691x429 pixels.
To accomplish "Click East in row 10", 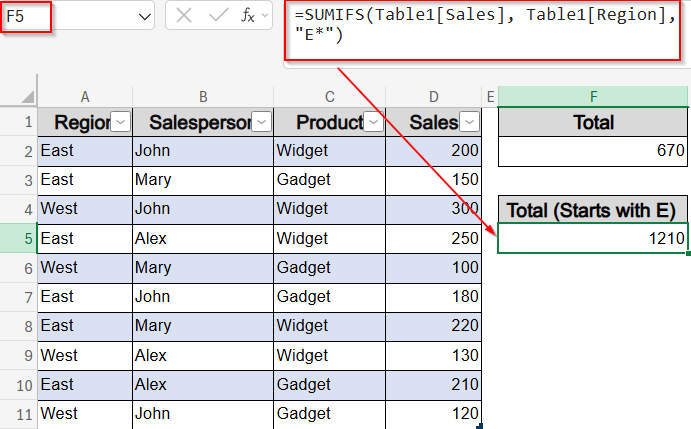I will tap(85, 384).
